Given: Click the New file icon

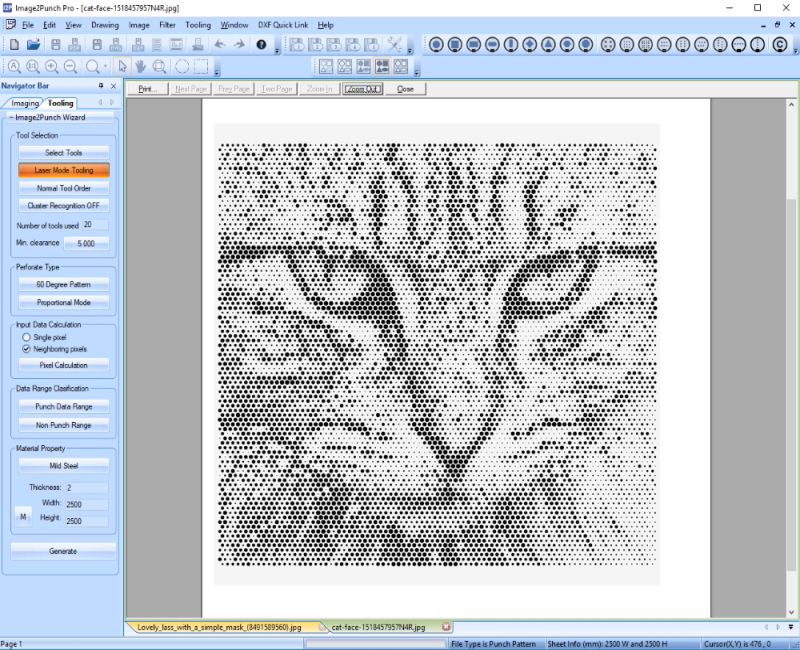Looking at the screenshot, I should (14, 45).
